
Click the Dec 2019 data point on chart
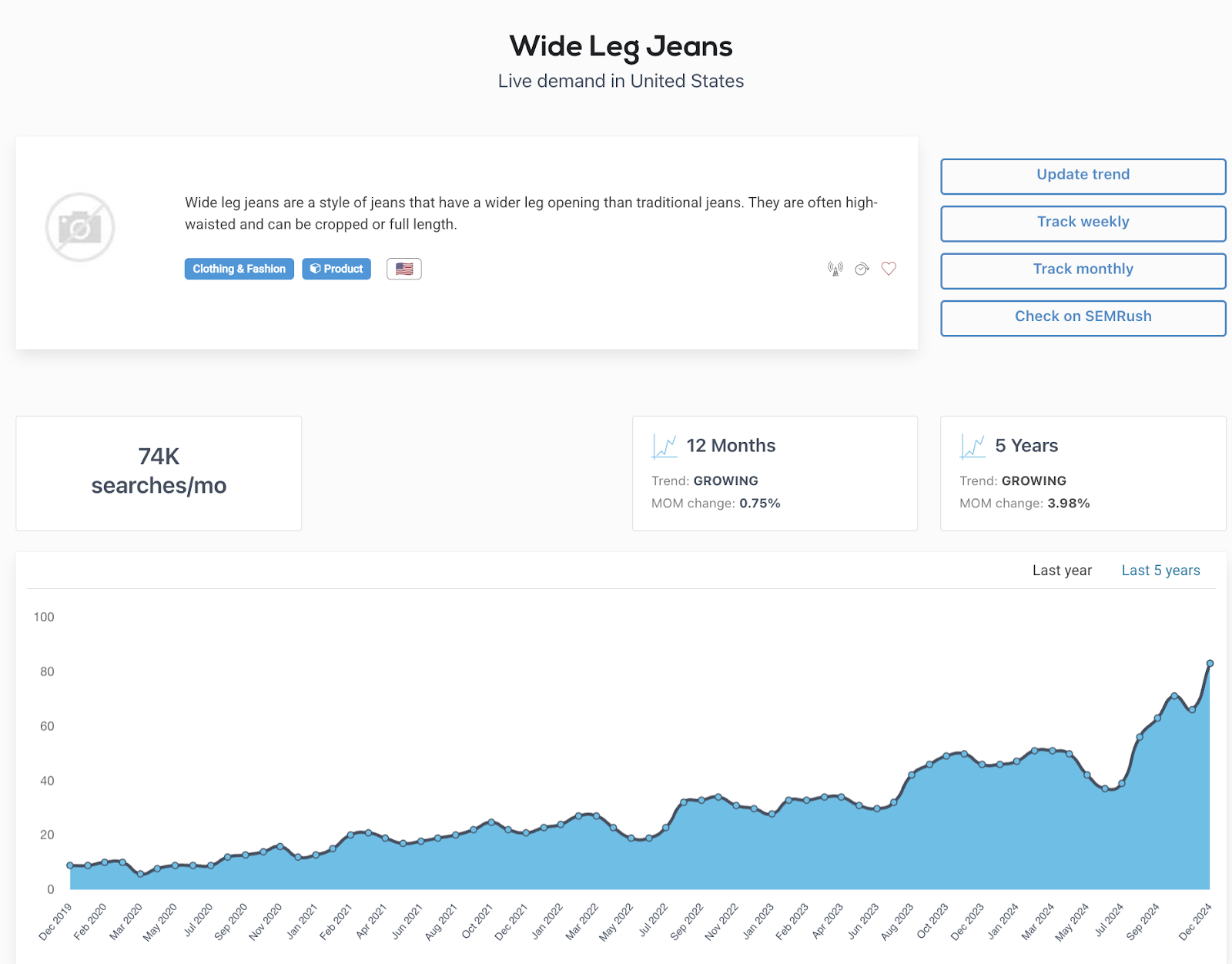(x=70, y=865)
